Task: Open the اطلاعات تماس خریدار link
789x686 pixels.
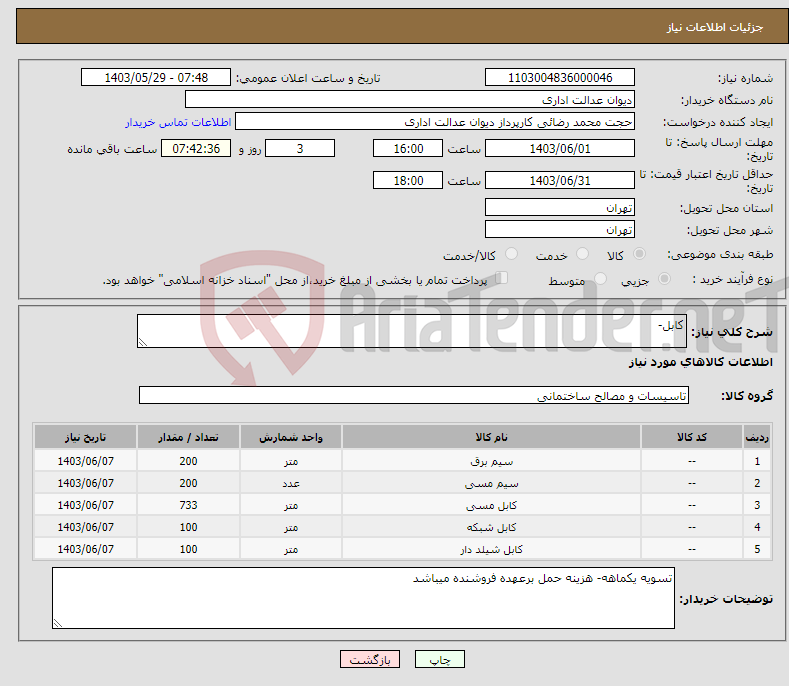Action: (x=178, y=122)
